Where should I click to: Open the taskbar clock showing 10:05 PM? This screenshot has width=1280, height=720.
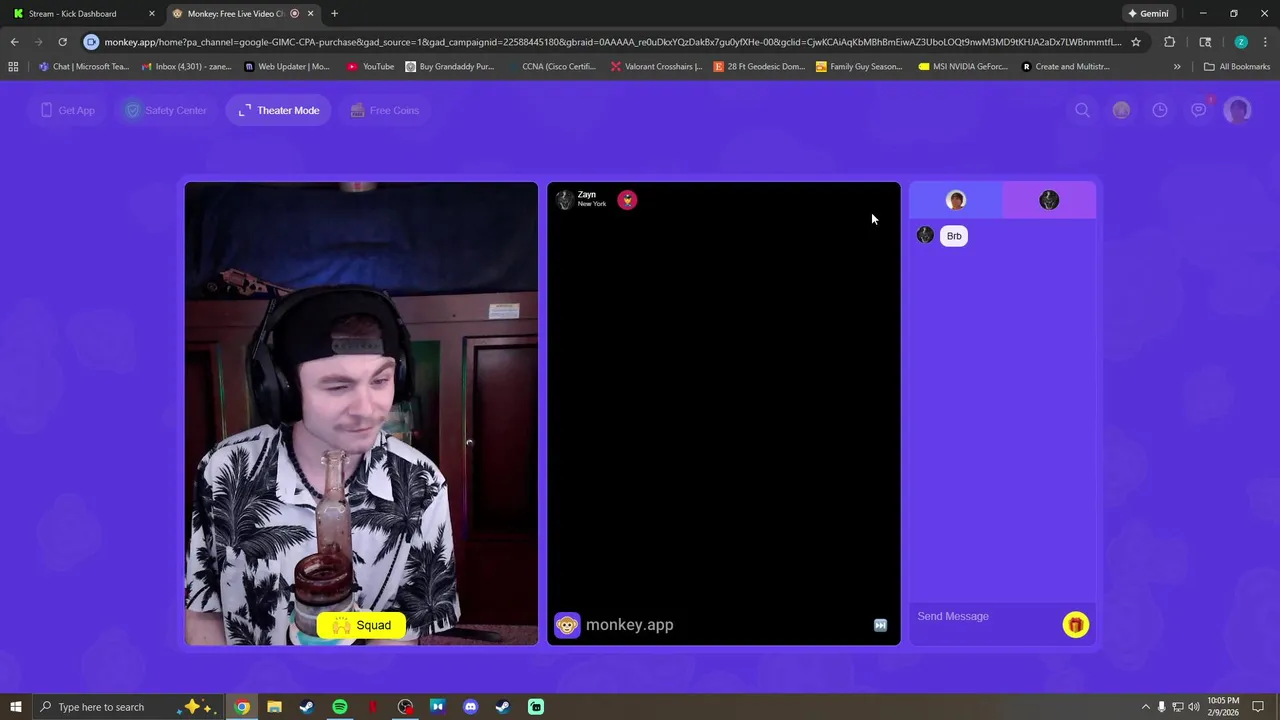1223,706
